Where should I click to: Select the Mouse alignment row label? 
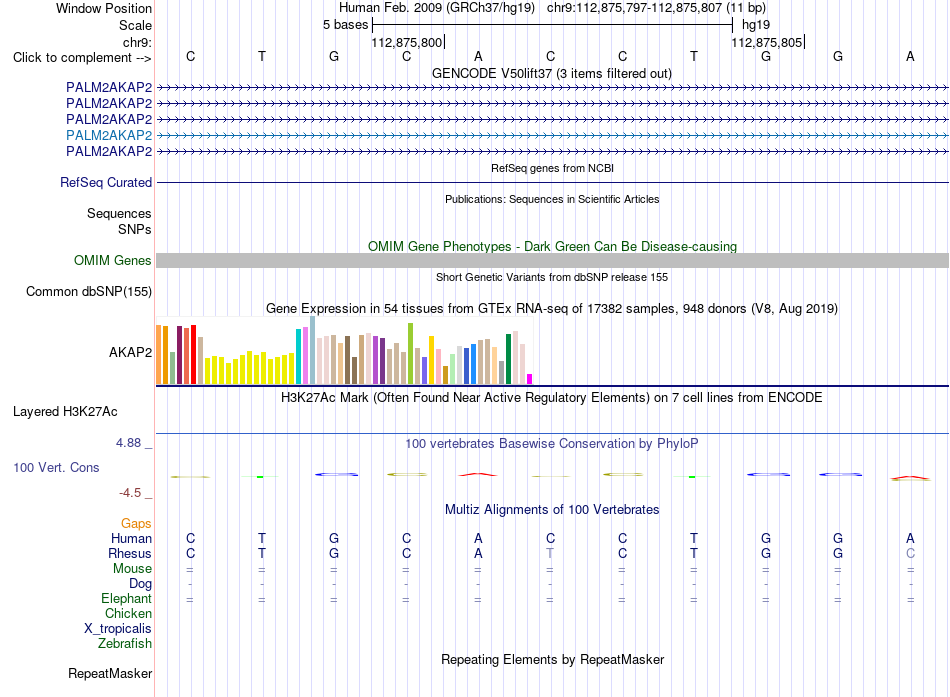point(132,569)
